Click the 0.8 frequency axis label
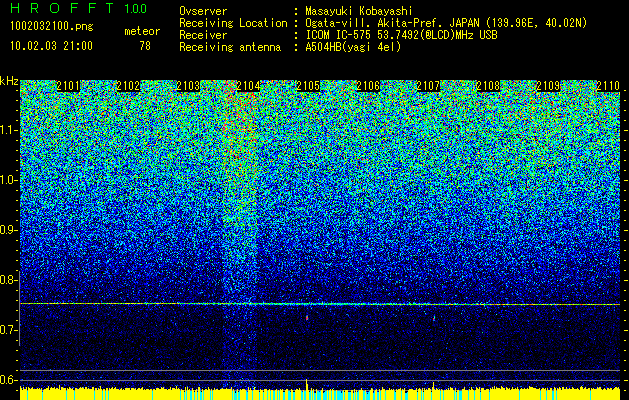The width and height of the screenshot is (629, 400). (8, 280)
